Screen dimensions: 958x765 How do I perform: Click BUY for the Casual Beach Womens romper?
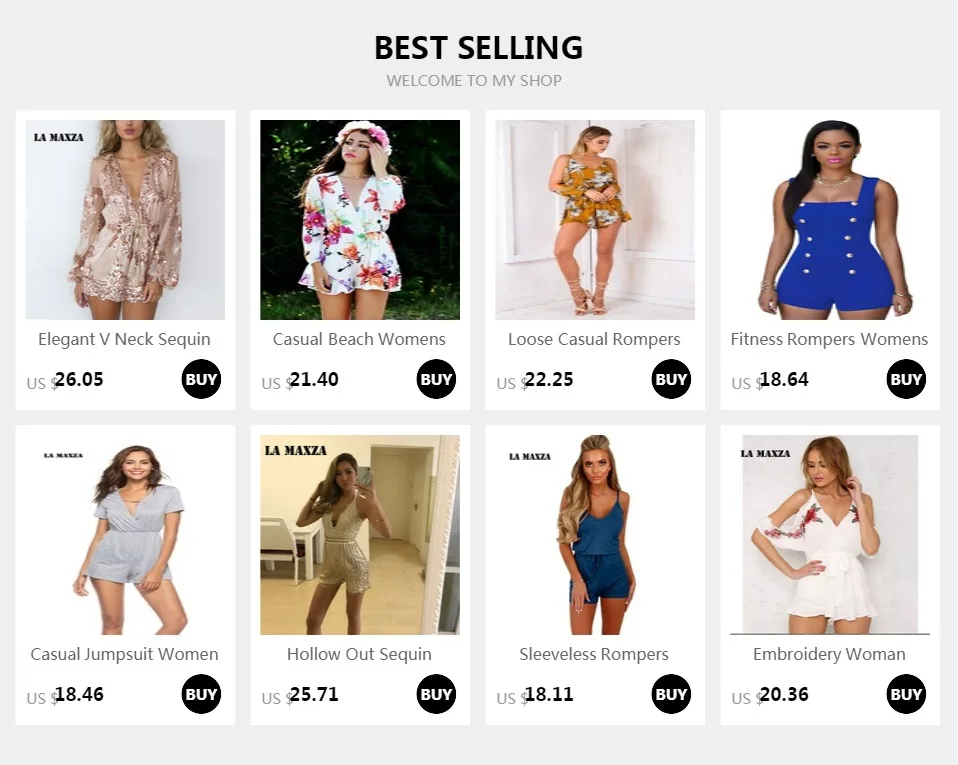coord(436,379)
